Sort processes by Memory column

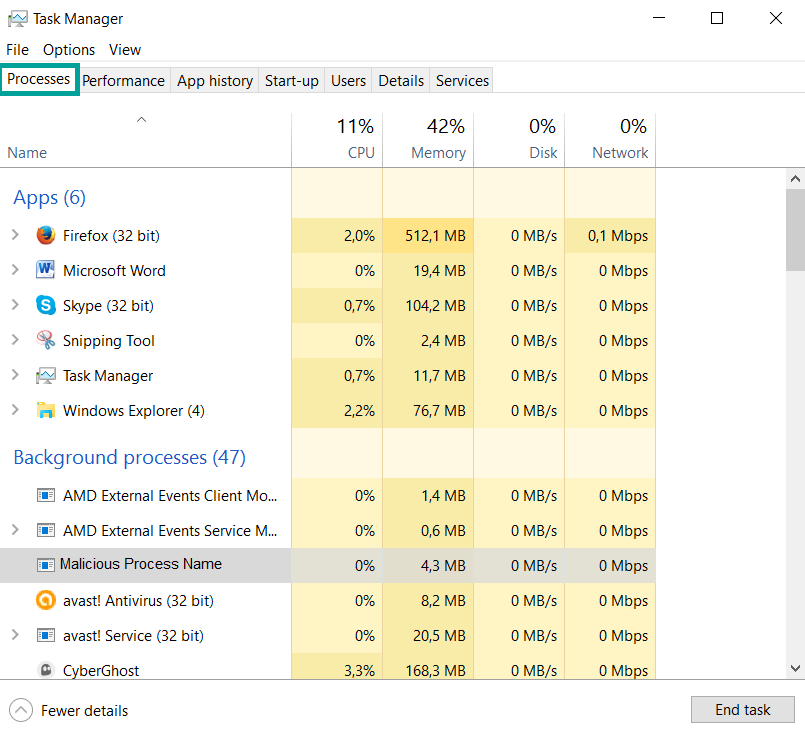(438, 153)
